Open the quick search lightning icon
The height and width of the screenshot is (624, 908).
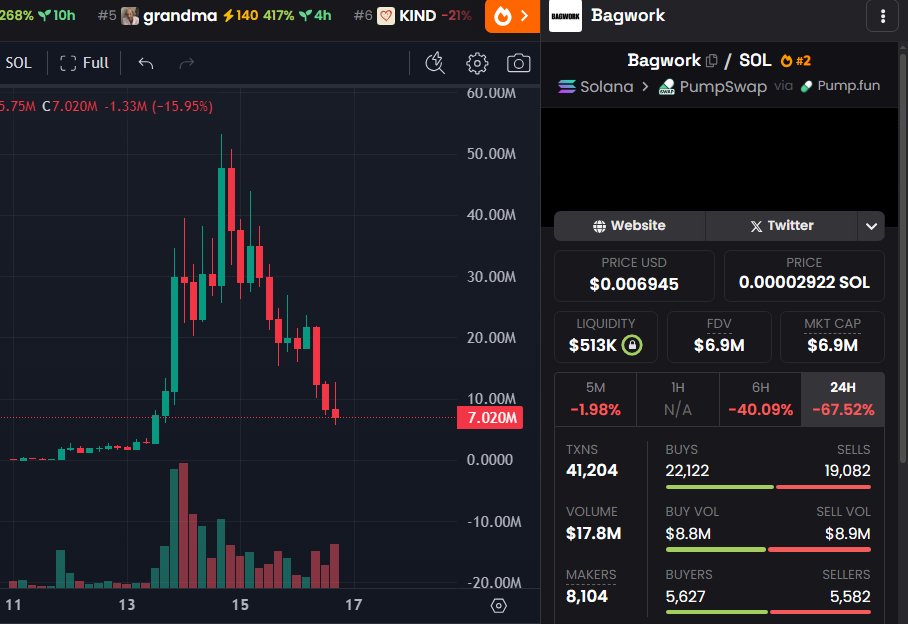[x=435, y=63]
